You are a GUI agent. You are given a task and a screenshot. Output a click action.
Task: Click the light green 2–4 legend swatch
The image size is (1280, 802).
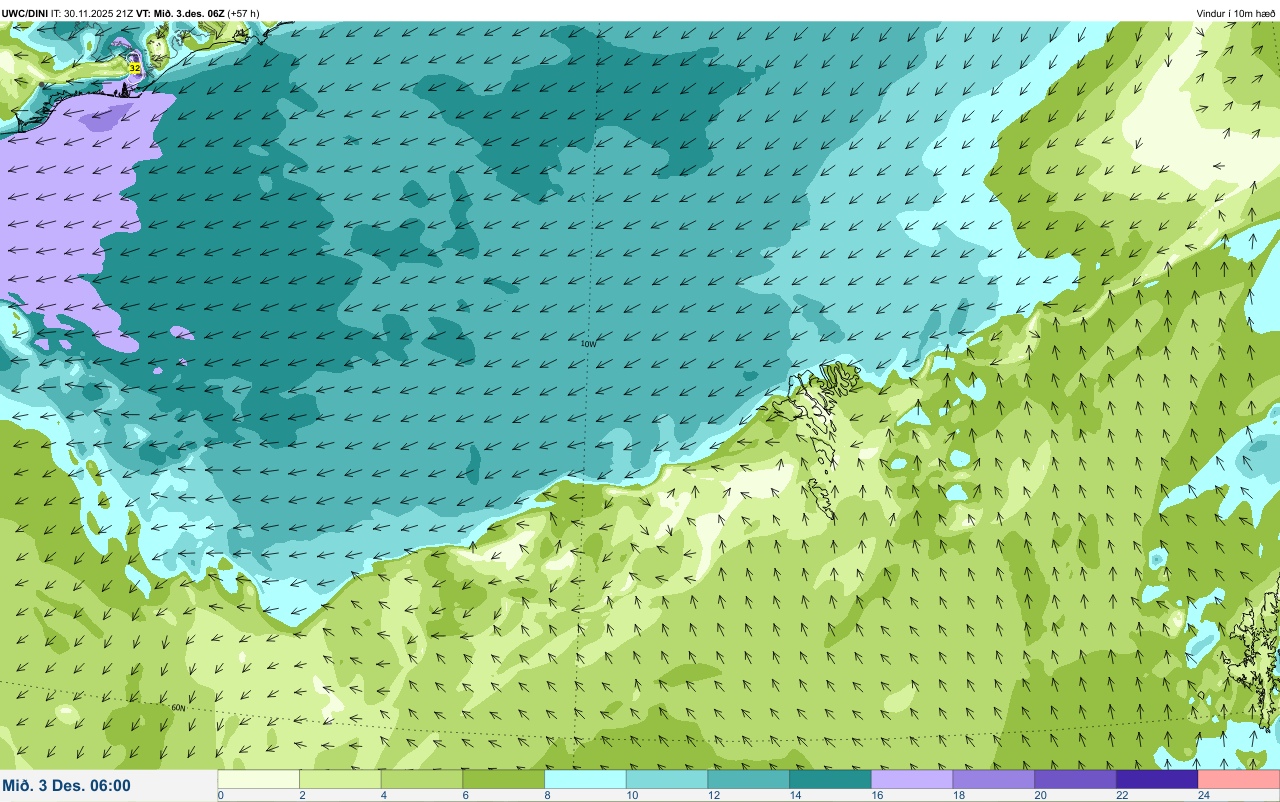341,779
